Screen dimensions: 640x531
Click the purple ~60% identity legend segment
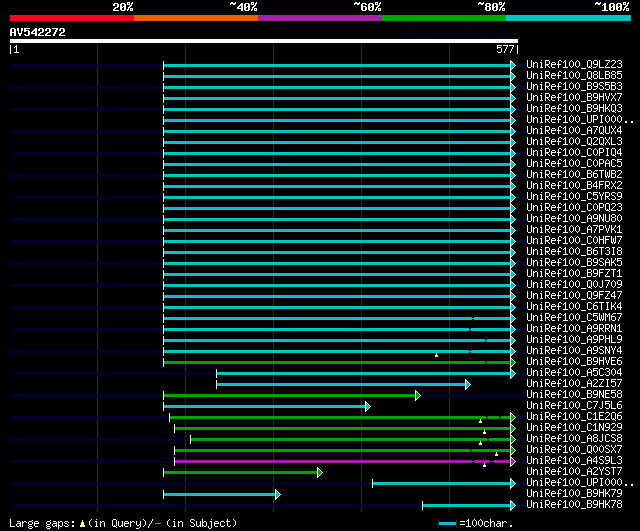coord(320,18)
